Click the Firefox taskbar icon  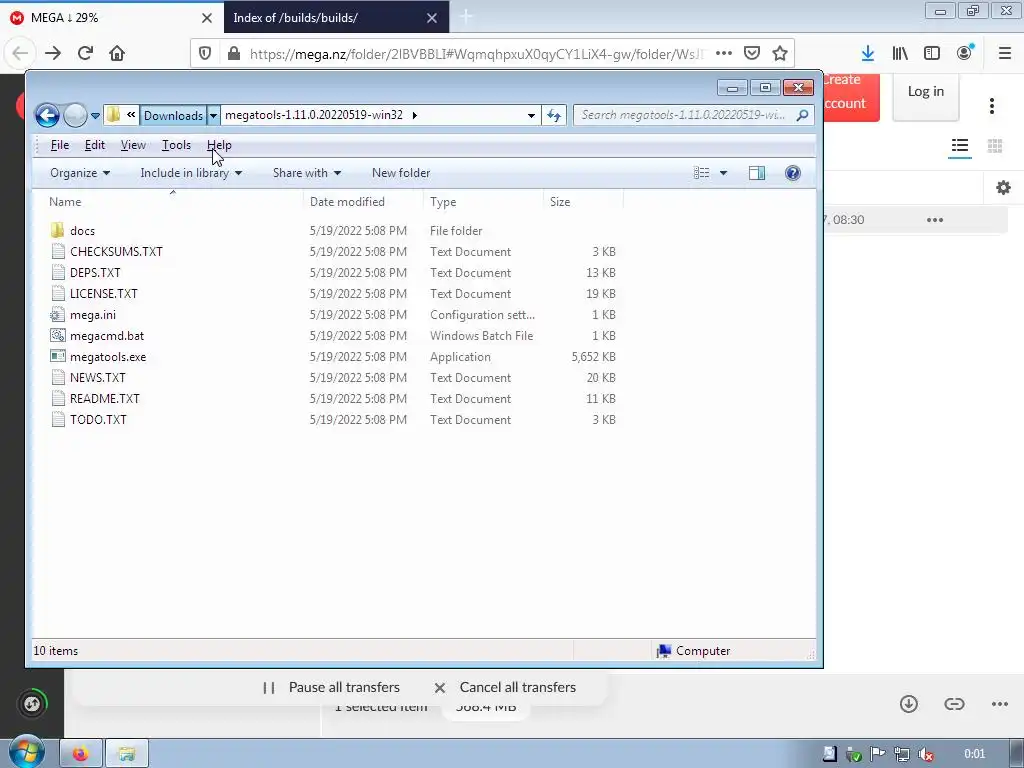click(81, 754)
